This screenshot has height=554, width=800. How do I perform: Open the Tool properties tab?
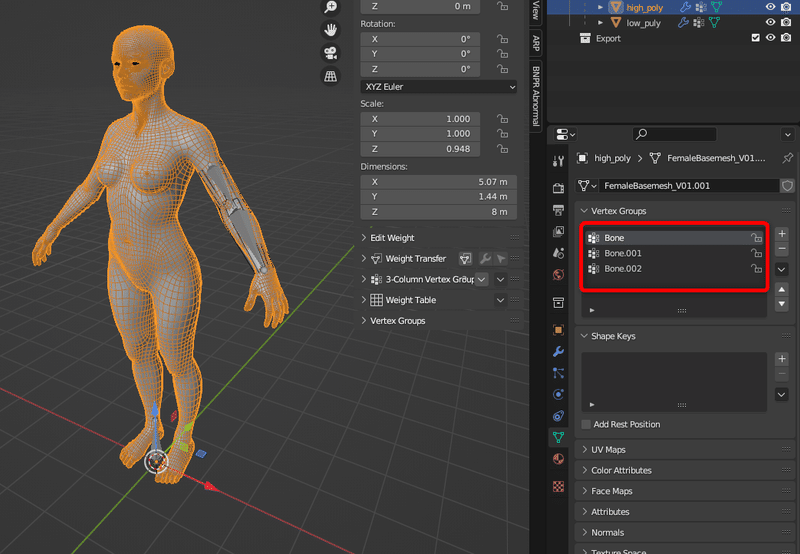pyautogui.click(x=558, y=162)
